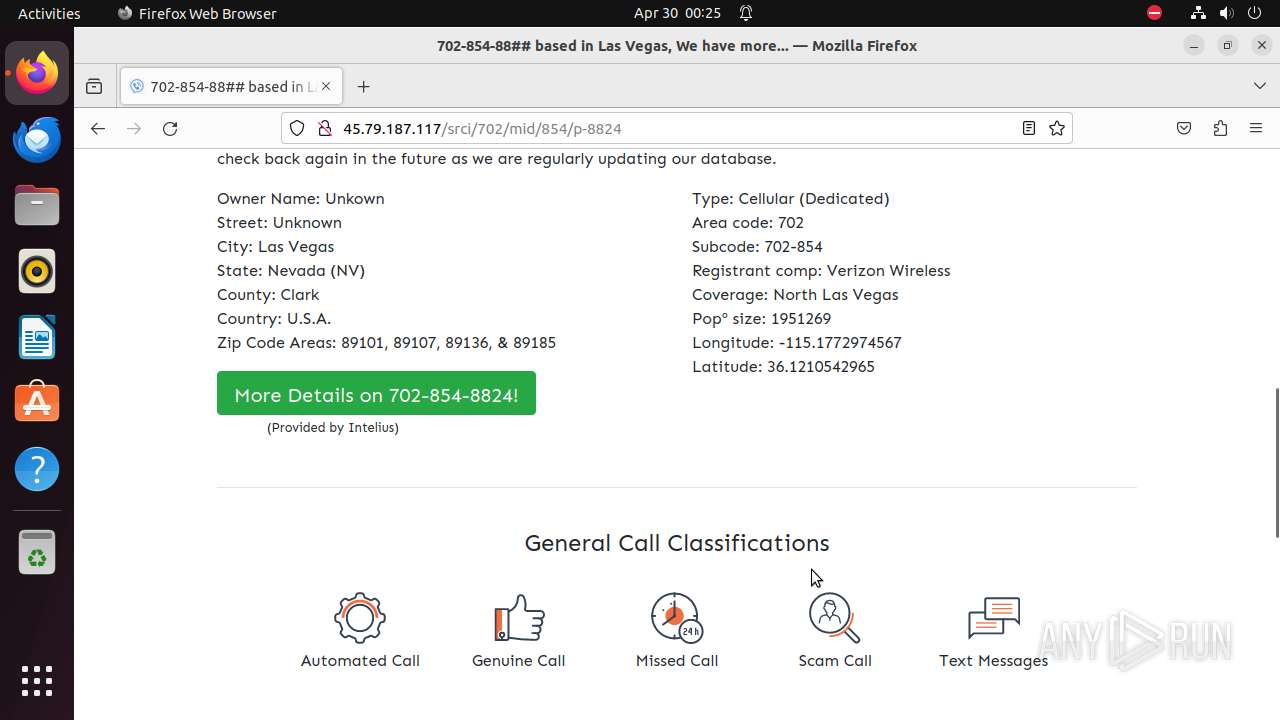Open Thunderbird Mail from the dock
The height and width of the screenshot is (720, 1280).
[37, 139]
